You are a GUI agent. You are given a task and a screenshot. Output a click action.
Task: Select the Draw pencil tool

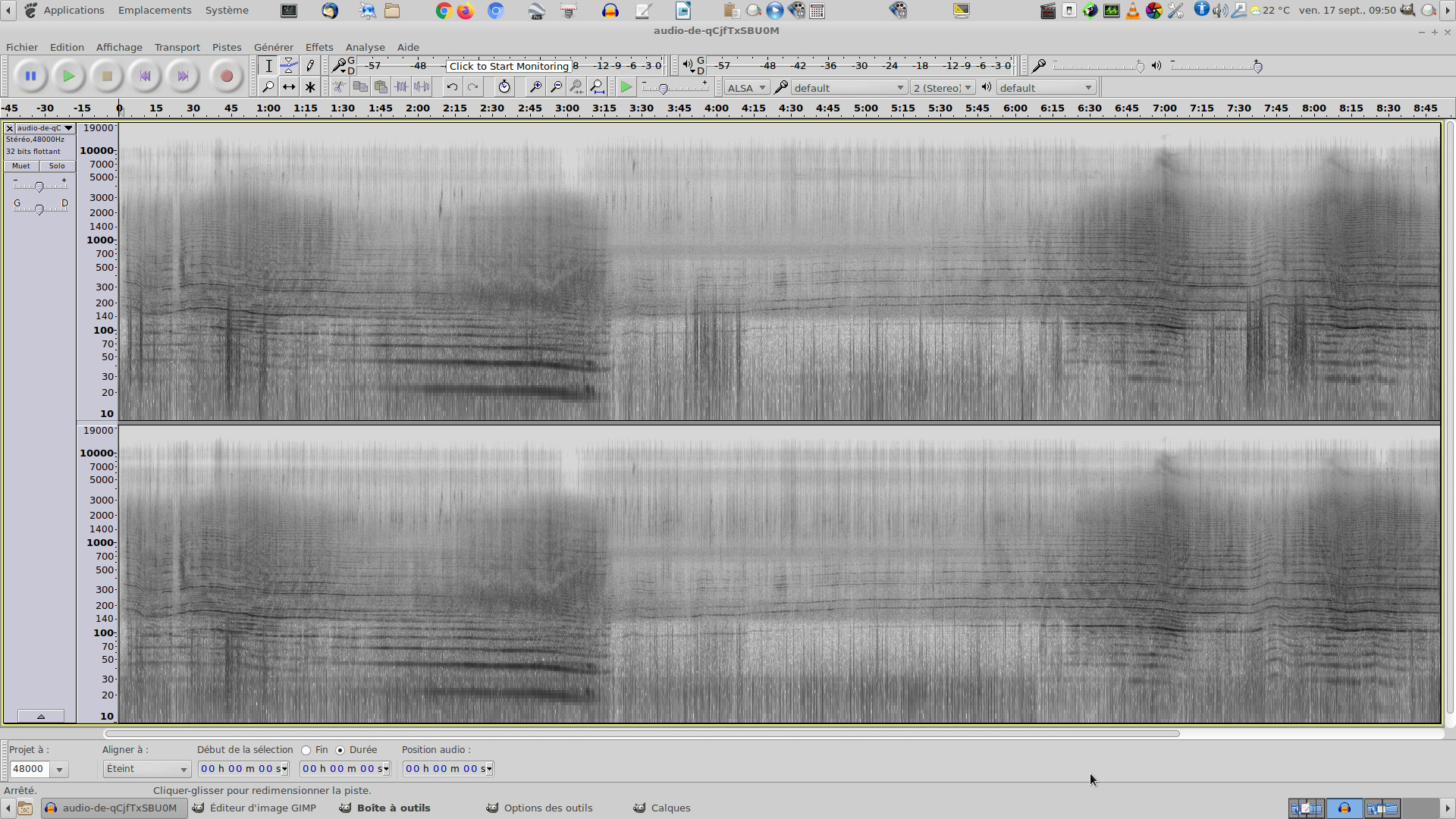[x=309, y=66]
